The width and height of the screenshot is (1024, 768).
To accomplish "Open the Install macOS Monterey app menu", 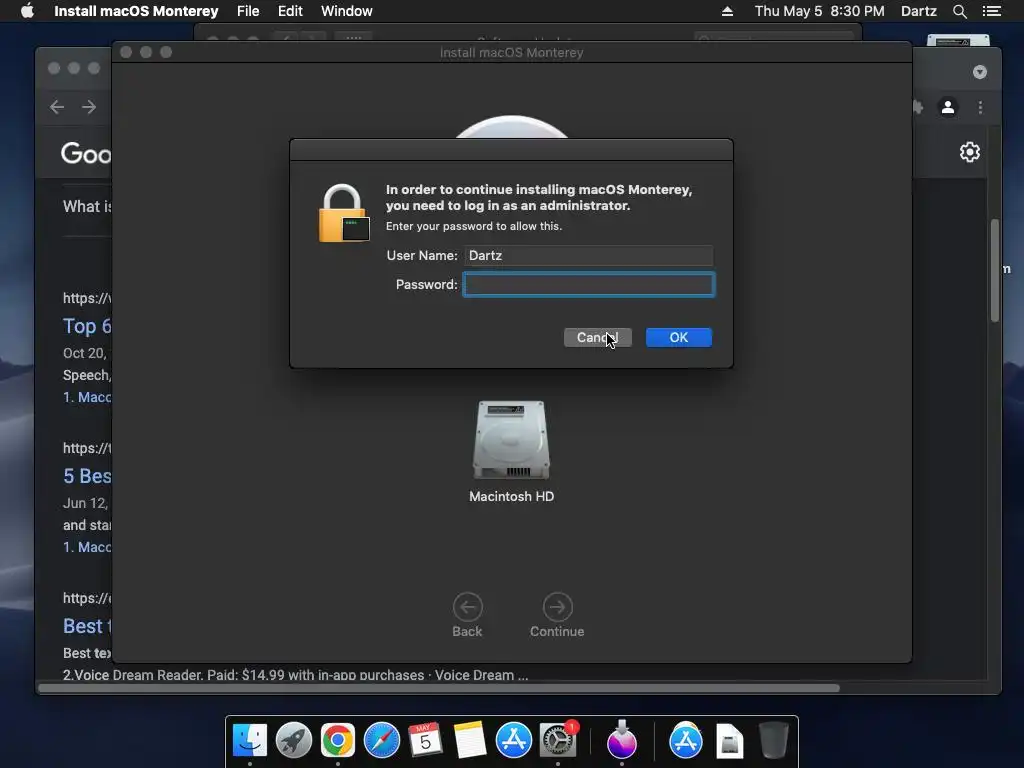I will [136, 11].
